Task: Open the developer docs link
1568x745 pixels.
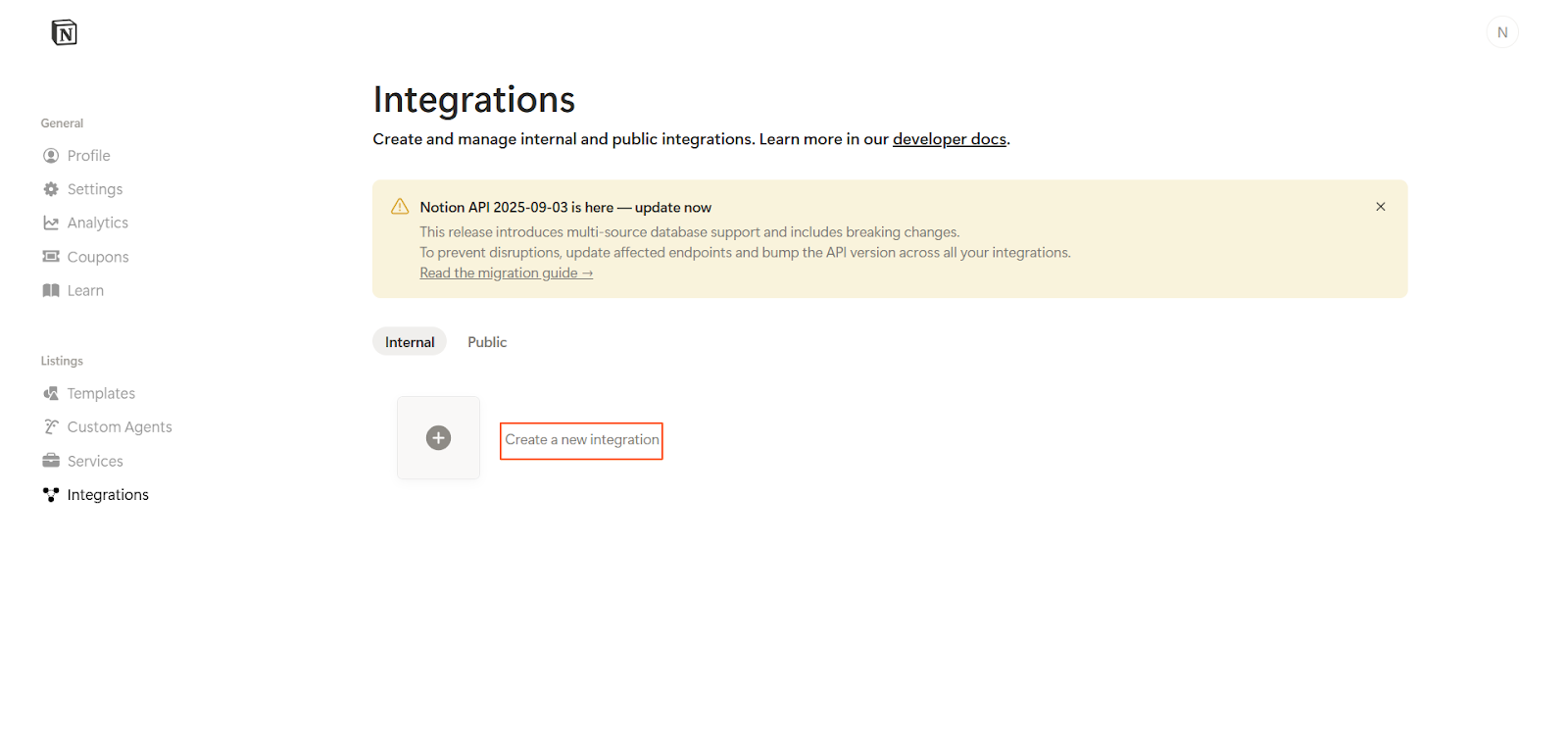Action: tap(950, 139)
